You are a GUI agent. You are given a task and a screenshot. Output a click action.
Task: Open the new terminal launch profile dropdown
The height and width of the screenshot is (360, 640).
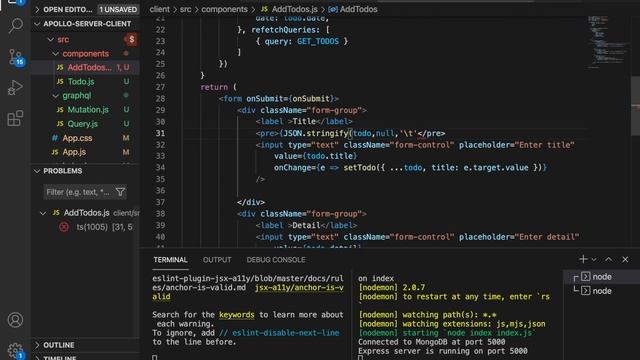[594, 259]
